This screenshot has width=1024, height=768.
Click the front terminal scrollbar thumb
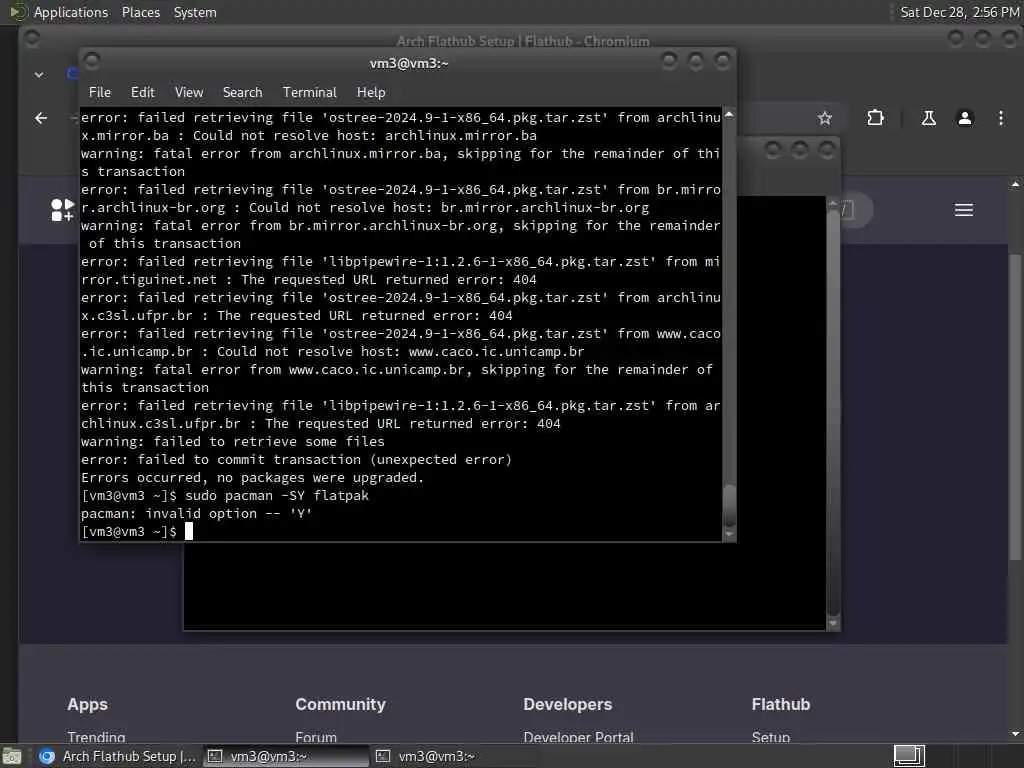pos(729,505)
